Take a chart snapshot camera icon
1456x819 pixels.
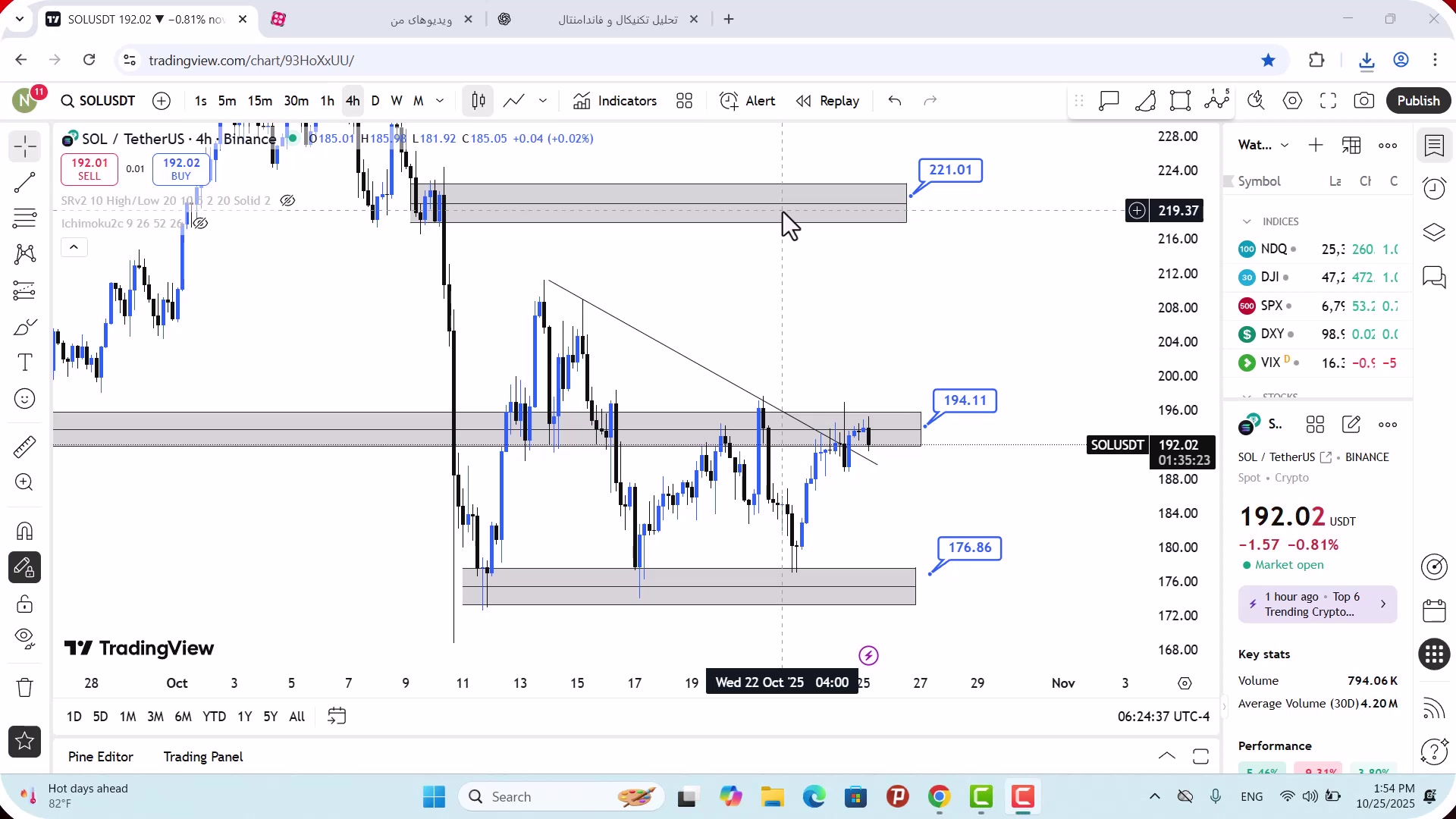(1364, 101)
